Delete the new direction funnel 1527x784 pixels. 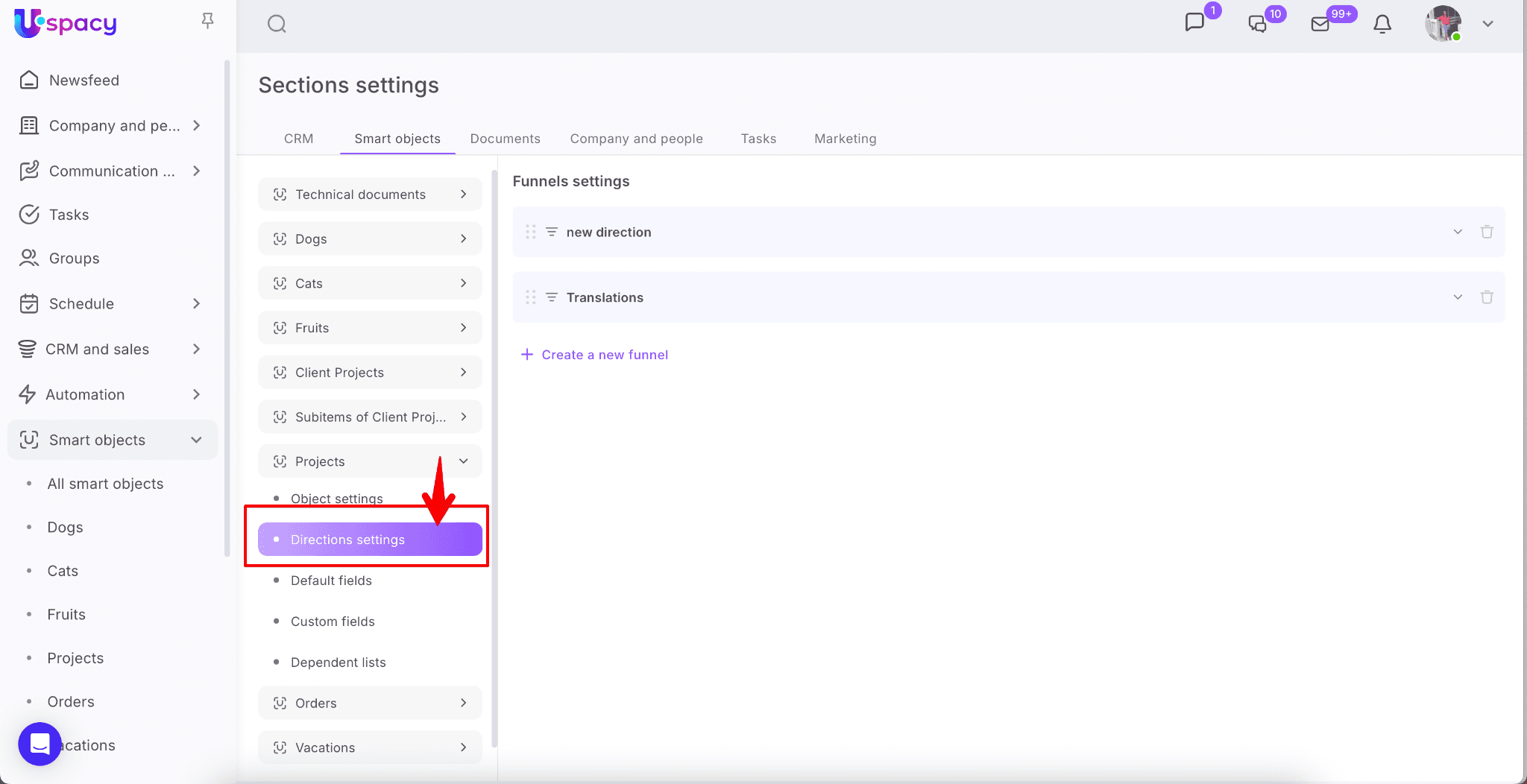tap(1486, 232)
